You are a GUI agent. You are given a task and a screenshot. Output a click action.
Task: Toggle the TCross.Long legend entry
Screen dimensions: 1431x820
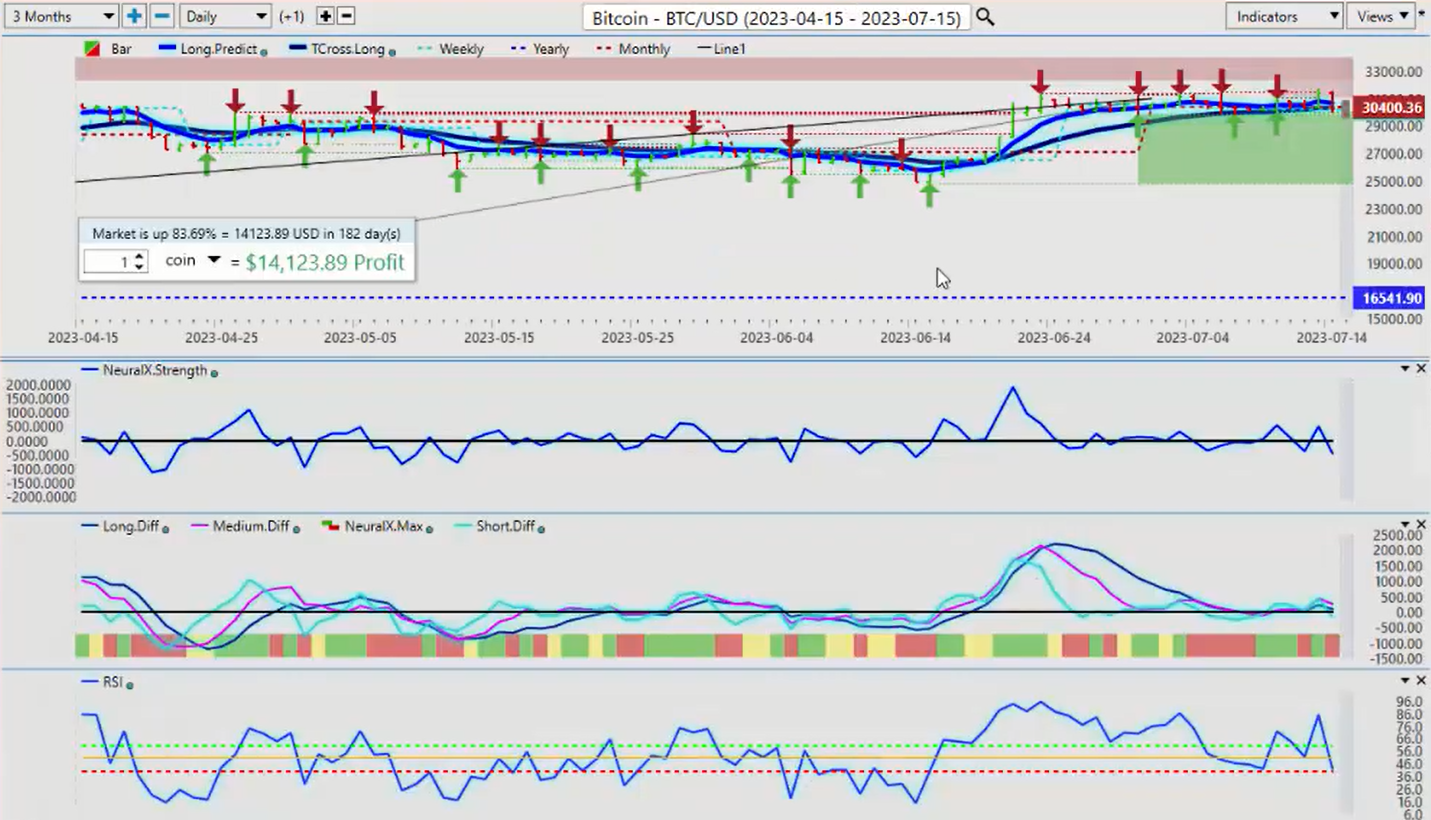pos(336,49)
